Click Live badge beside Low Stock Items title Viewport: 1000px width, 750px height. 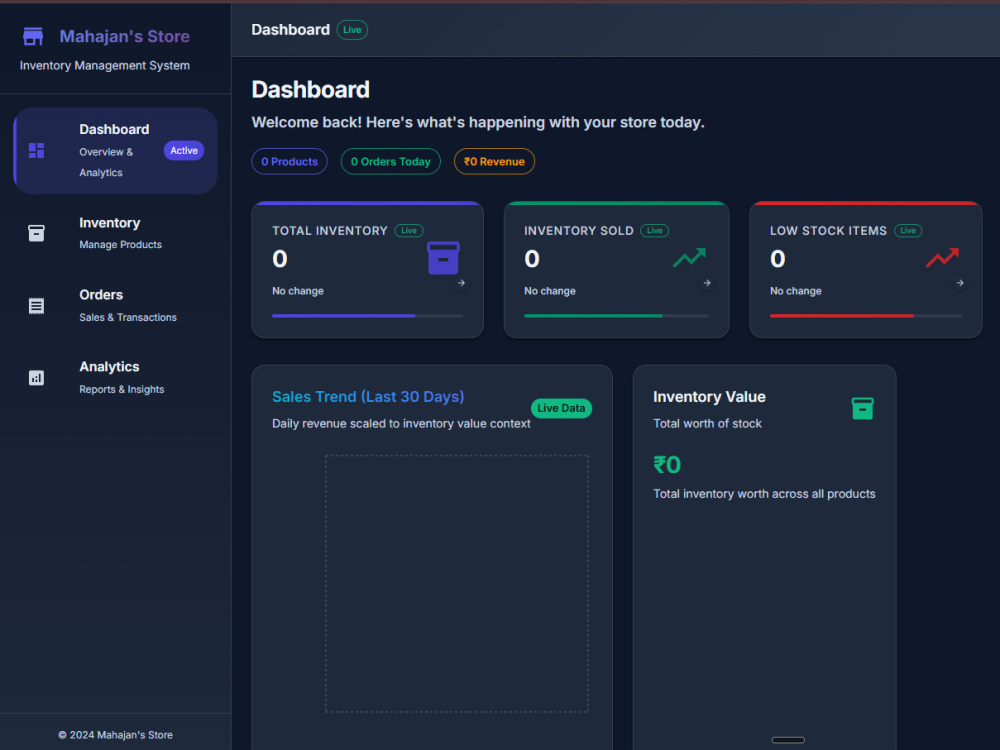point(908,231)
